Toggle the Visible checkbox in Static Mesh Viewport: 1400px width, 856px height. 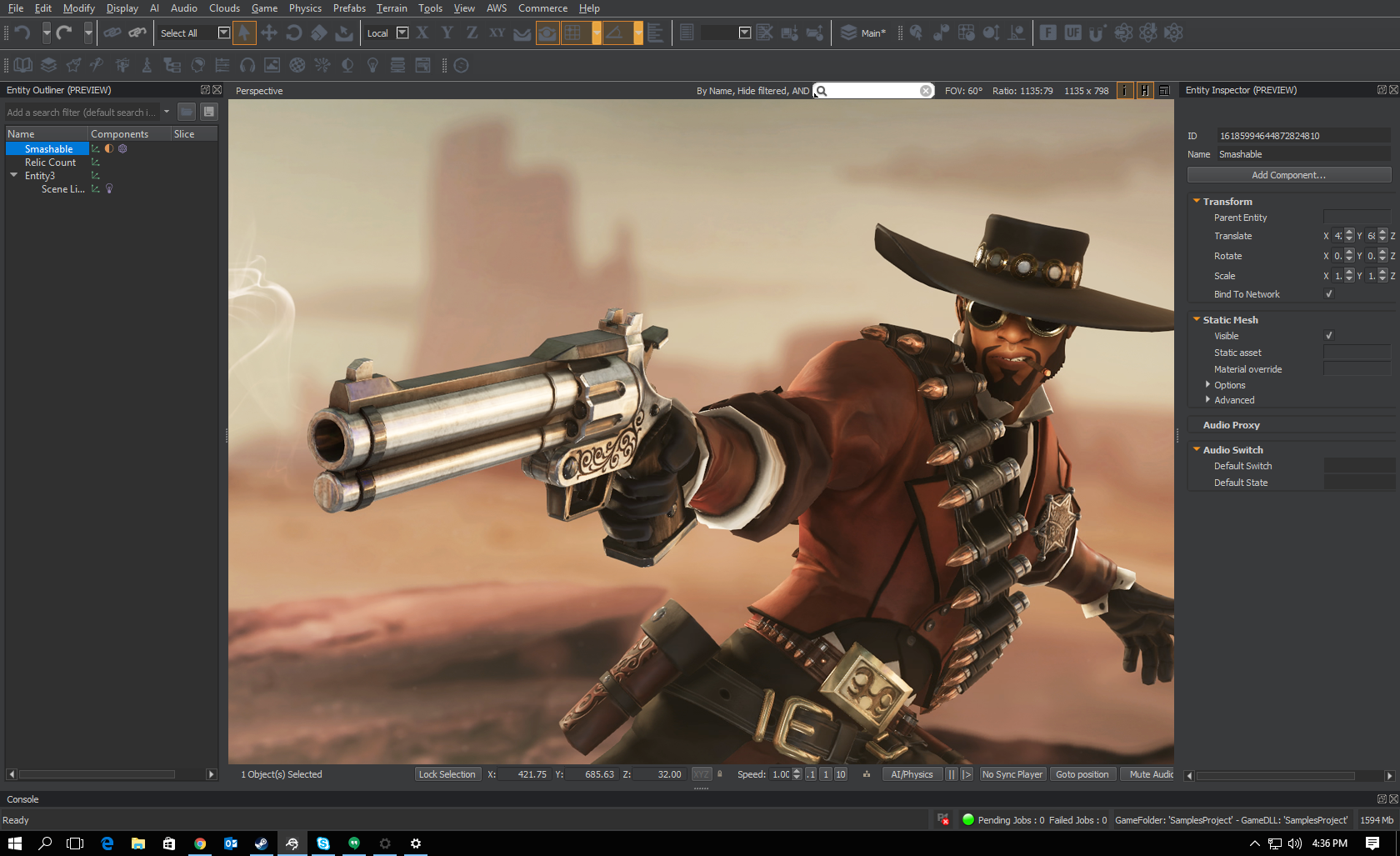click(x=1329, y=336)
